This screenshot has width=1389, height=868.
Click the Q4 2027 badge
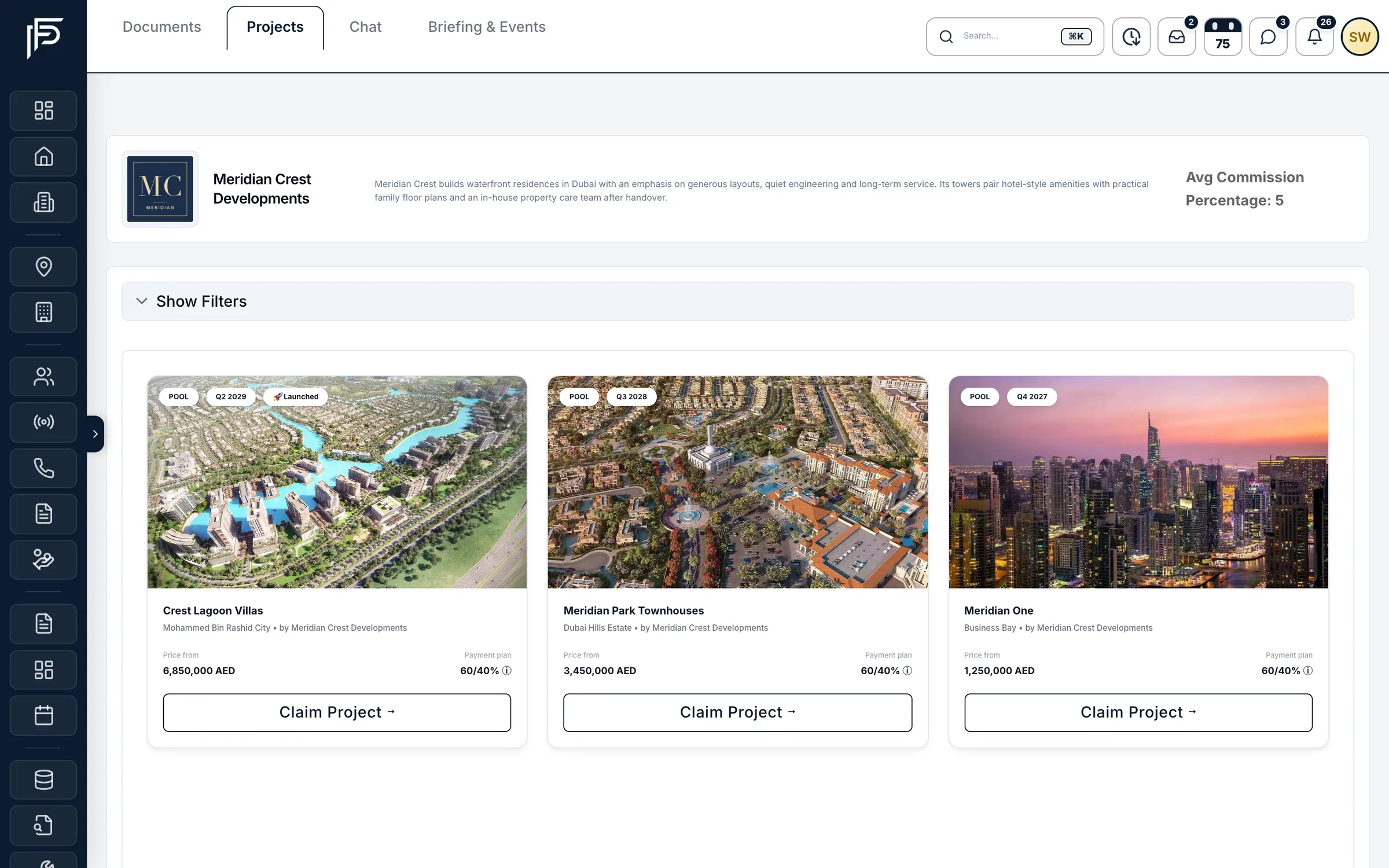click(1032, 396)
